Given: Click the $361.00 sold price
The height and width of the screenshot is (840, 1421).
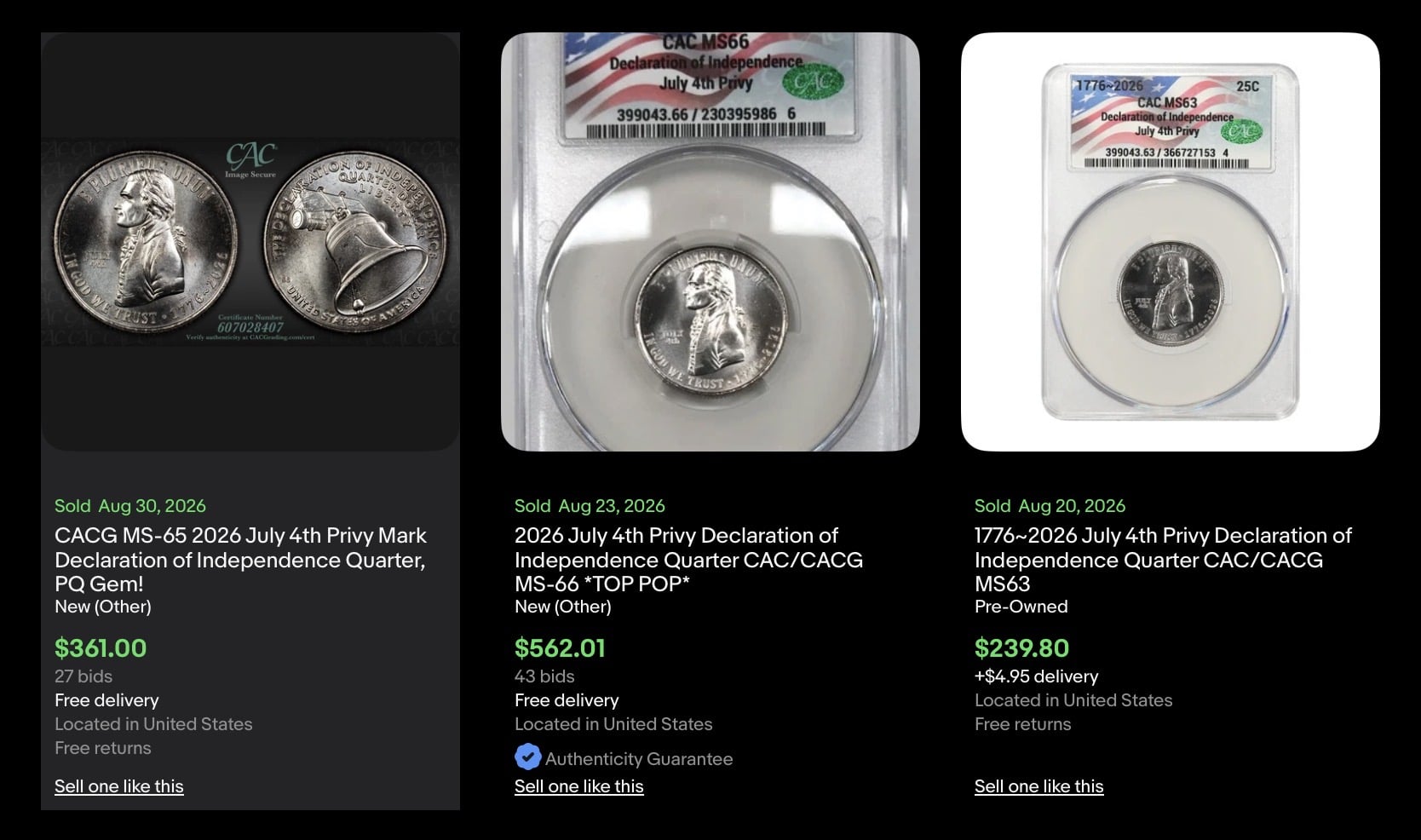Looking at the screenshot, I should 101,648.
